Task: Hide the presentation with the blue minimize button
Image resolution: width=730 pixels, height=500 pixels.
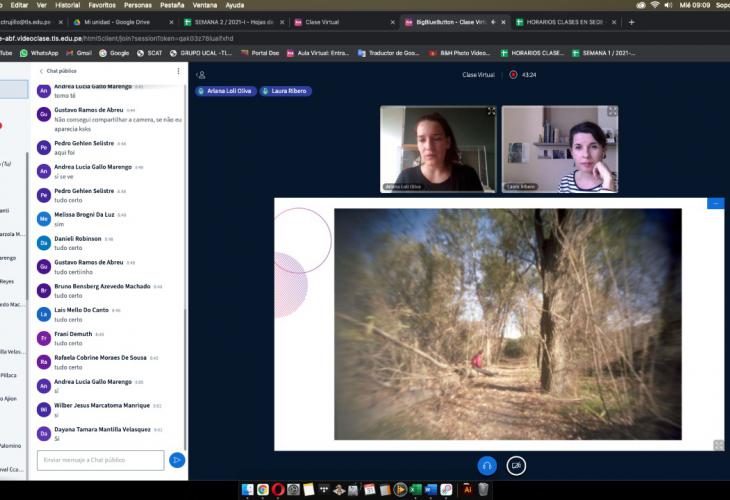Action: click(716, 203)
